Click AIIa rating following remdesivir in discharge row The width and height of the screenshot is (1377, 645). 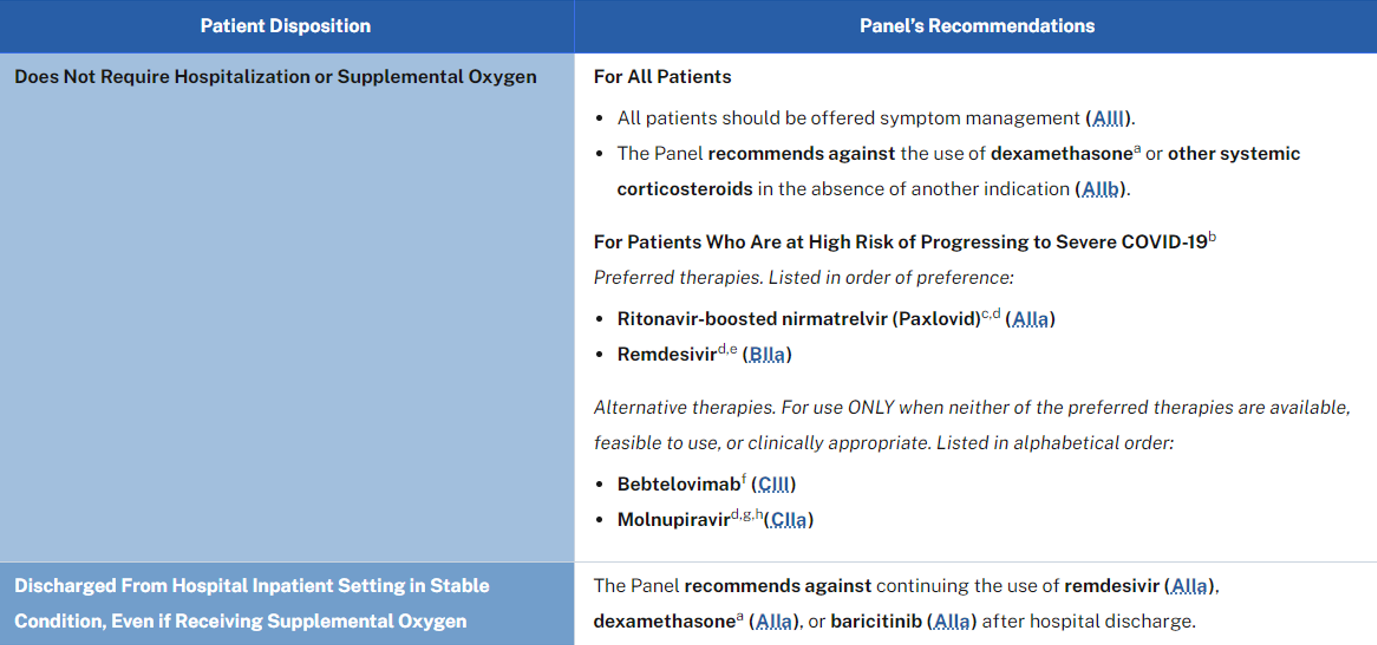[1189, 586]
